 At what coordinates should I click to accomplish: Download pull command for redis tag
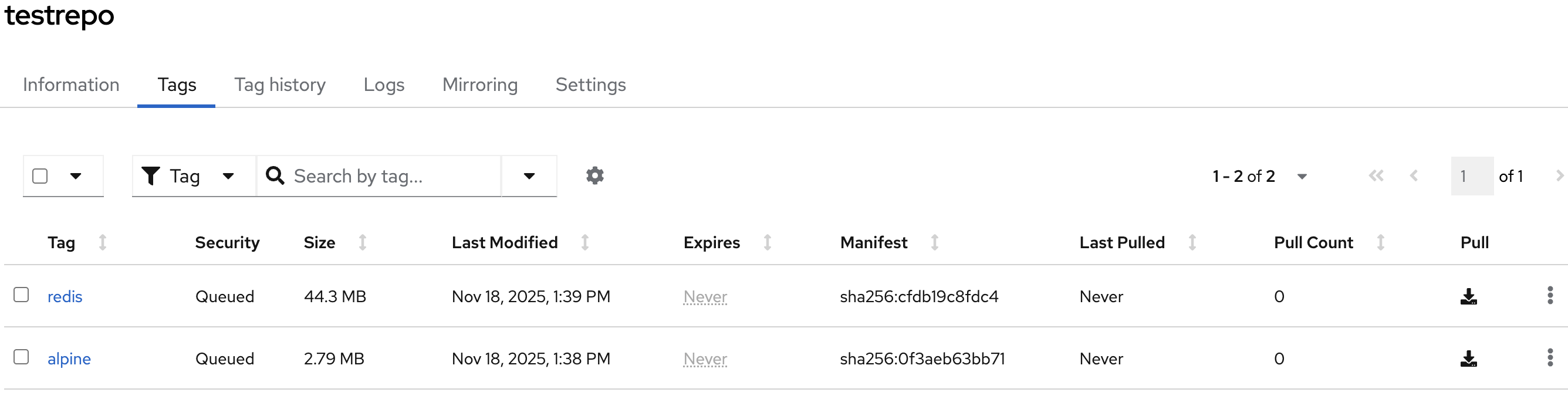pyautogui.click(x=1468, y=296)
